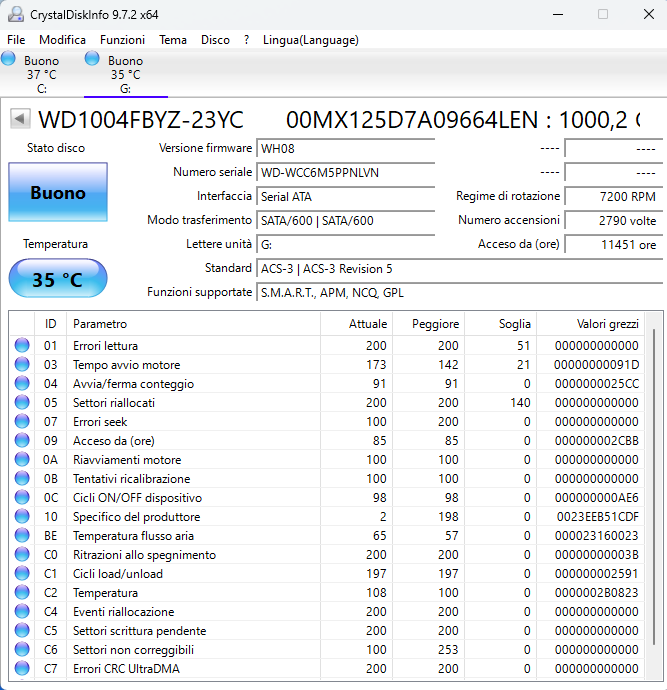
Task: Open the File menu
Action: 16,40
